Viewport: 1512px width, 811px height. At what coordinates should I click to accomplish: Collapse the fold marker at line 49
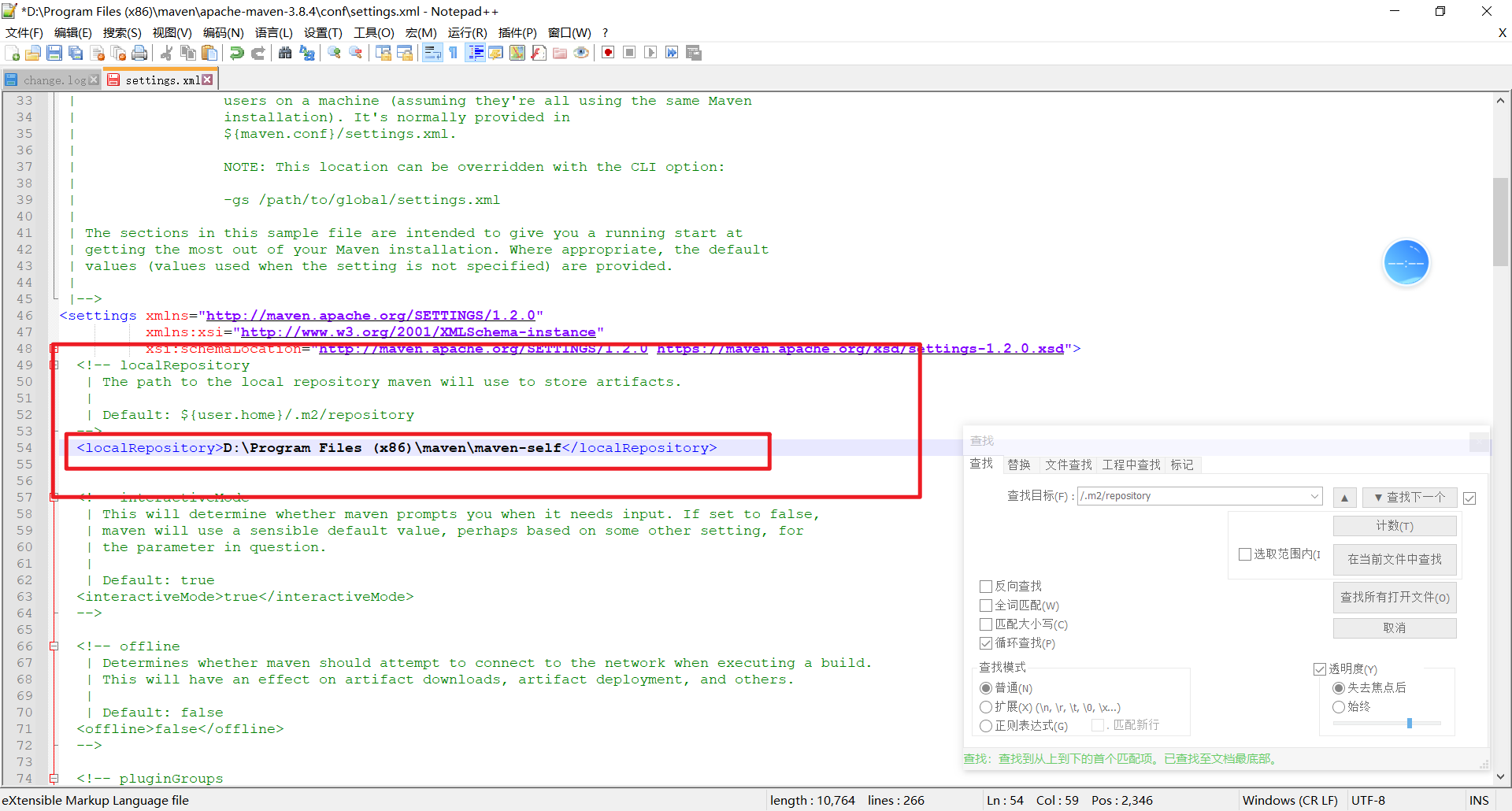(x=54, y=365)
